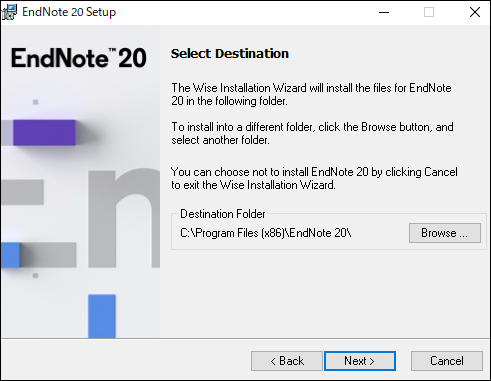Viewport: 491px width, 381px height.
Task: Click the Wise Installation Wizard description paragraph
Action: point(311,94)
